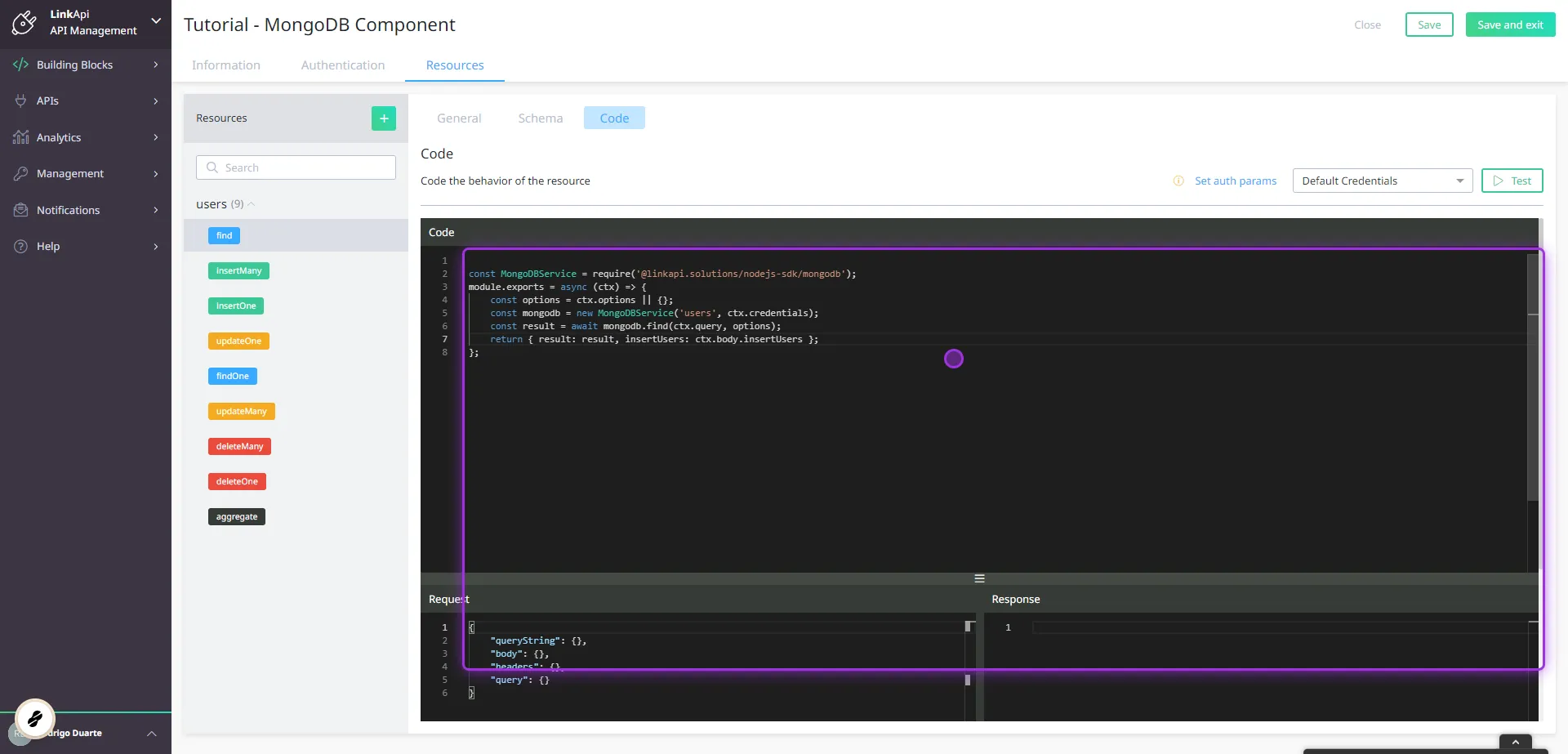This screenshot has height=754, width=1568.
Task: Click the info icon beside Set auth params
Action: [1178, 181]
